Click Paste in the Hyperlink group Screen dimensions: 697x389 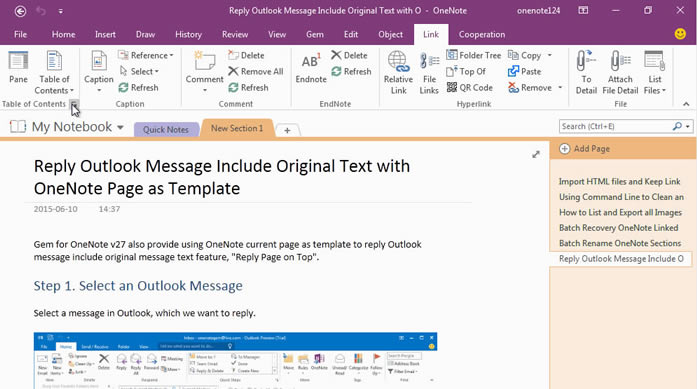[525, 71]
